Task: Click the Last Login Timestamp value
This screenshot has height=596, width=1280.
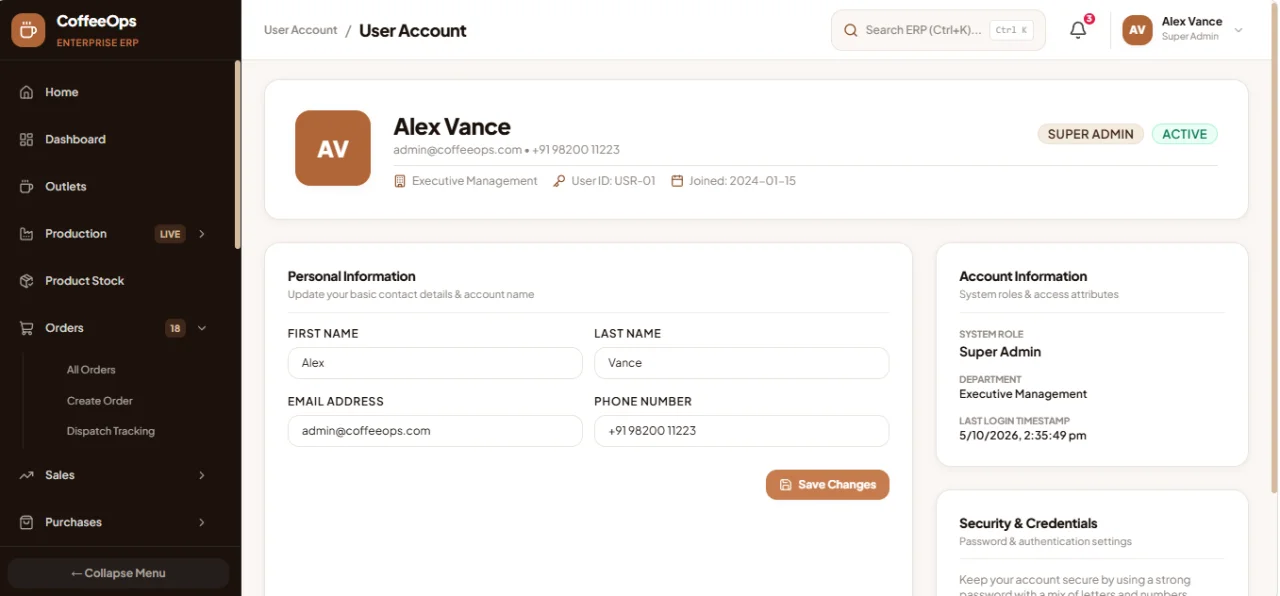Action: point(1023,436)
